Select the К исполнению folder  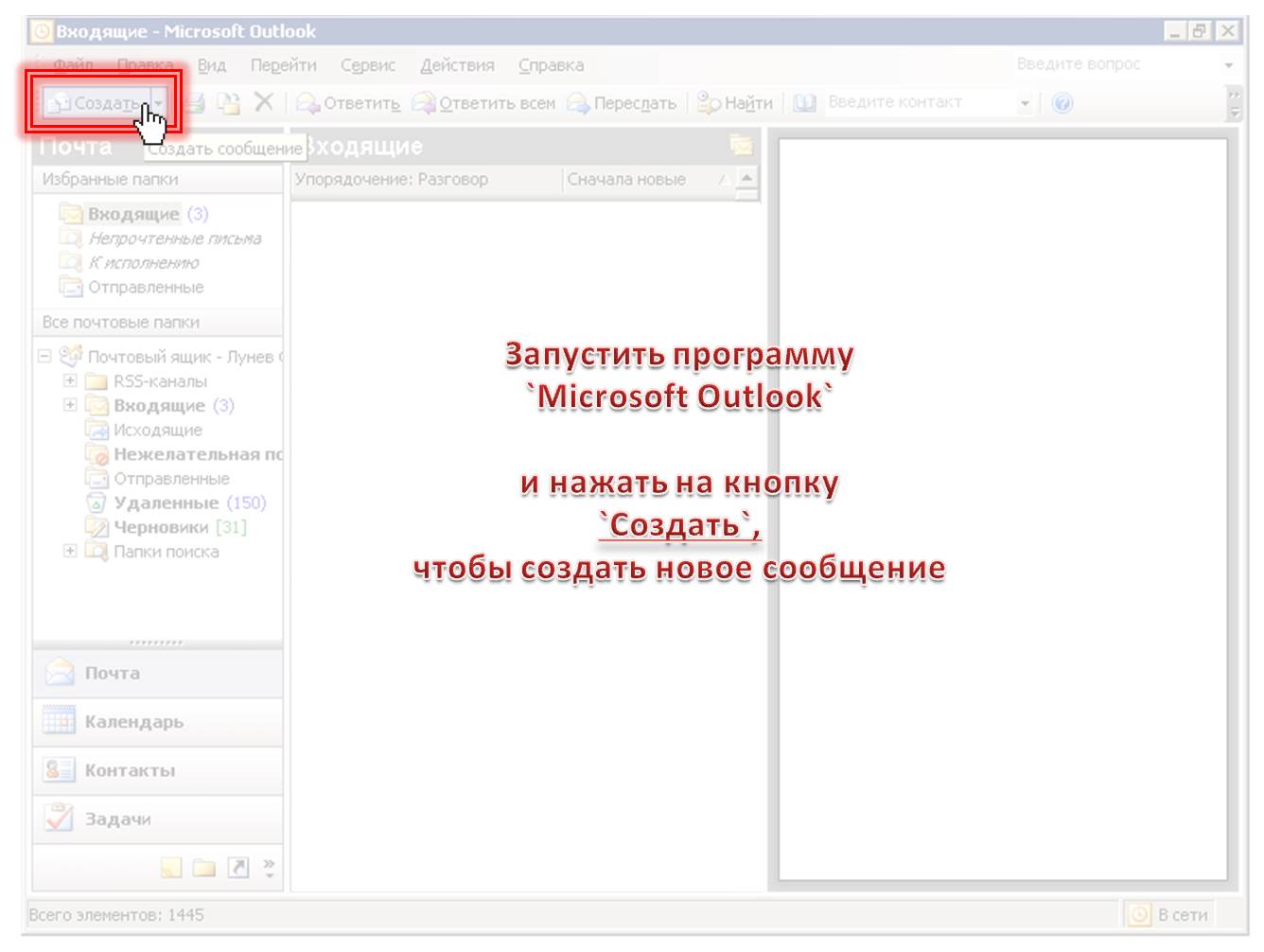tap(129, 263)
